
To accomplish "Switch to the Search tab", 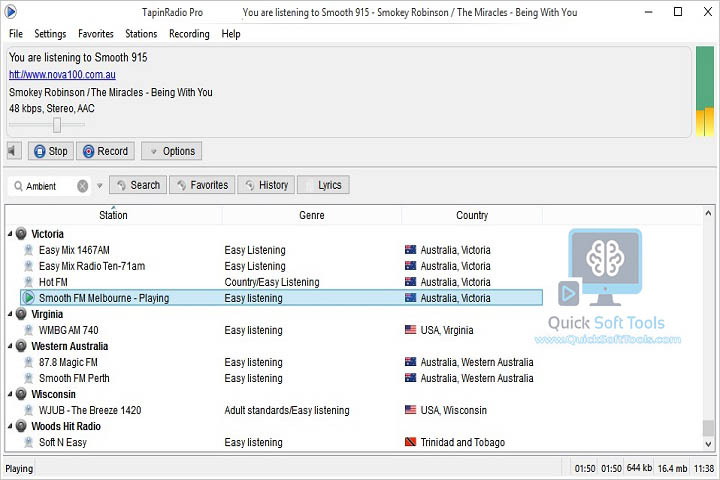I will coord(138,185).
